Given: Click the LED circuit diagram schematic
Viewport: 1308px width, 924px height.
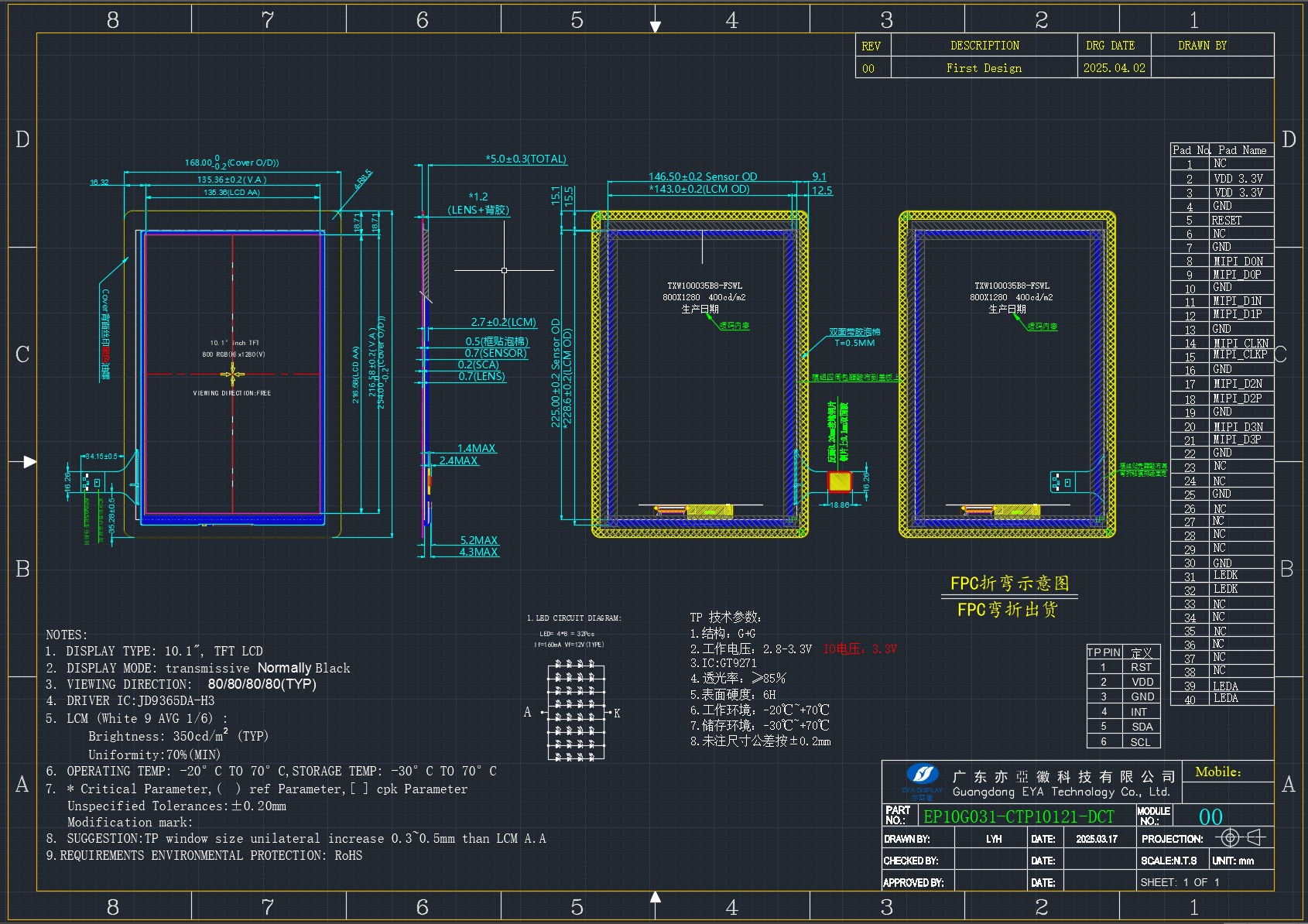Looking at the screenshot, I should pos(576,710).
